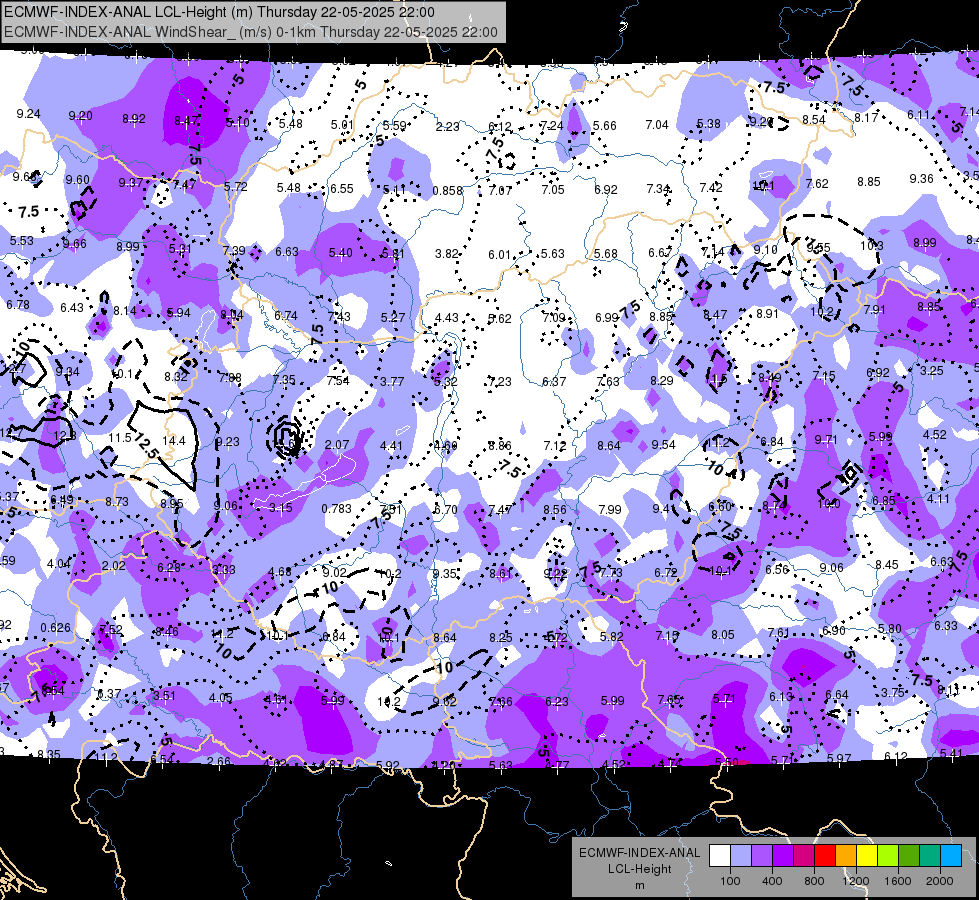This screenshot has width=979, height=900.
Task: Click the wind shear value 8.45
Action: [887, 565]
